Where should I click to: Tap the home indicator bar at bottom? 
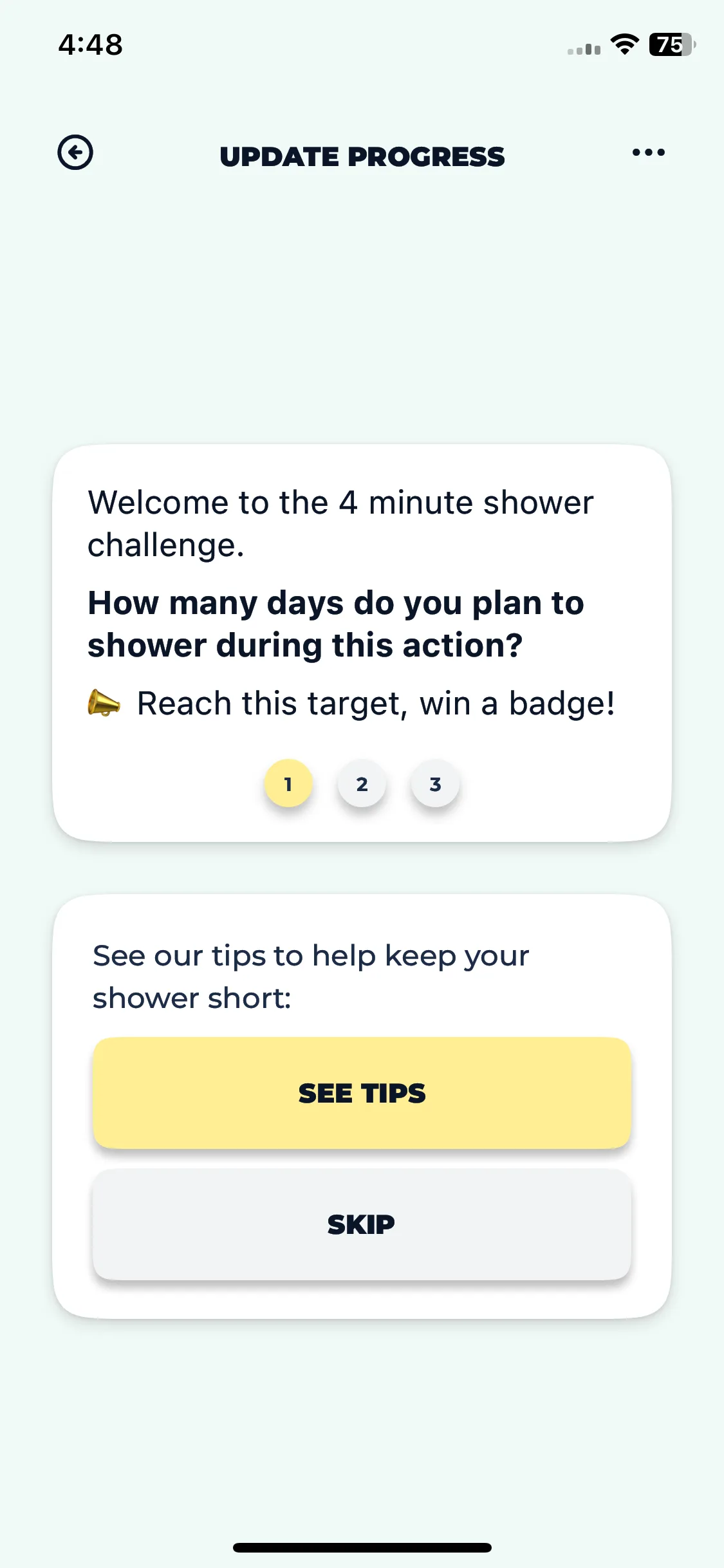362,1547
